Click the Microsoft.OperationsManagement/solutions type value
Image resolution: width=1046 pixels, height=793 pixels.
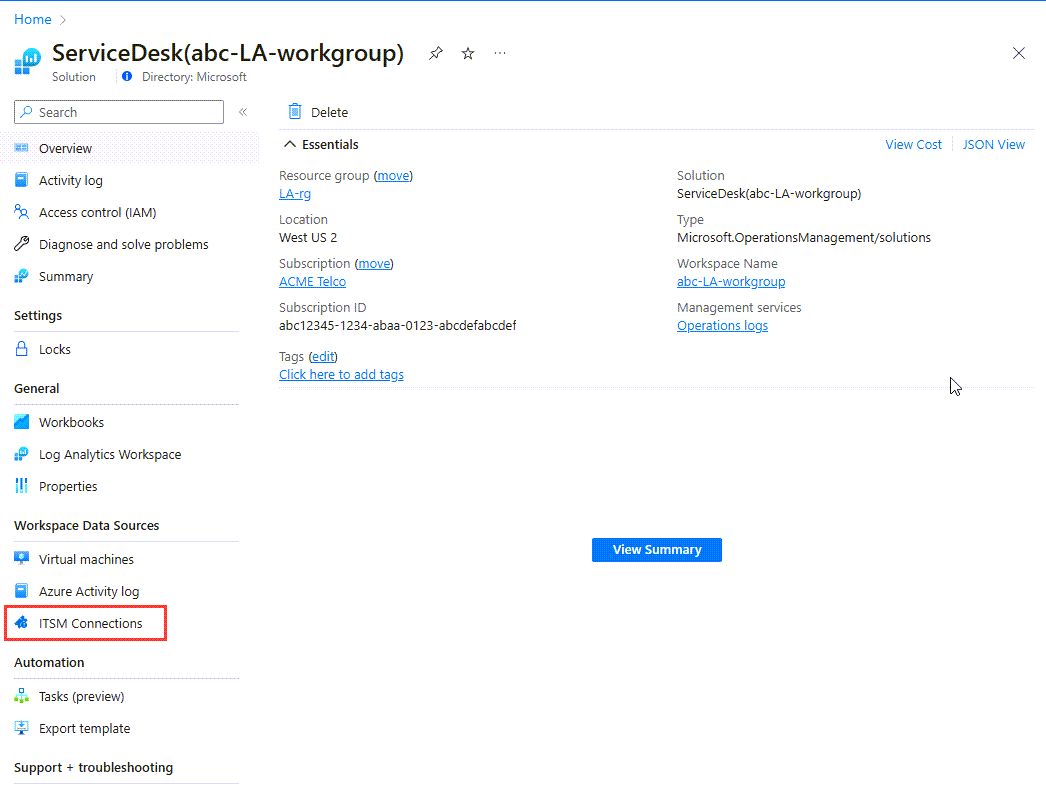(804, 237)
